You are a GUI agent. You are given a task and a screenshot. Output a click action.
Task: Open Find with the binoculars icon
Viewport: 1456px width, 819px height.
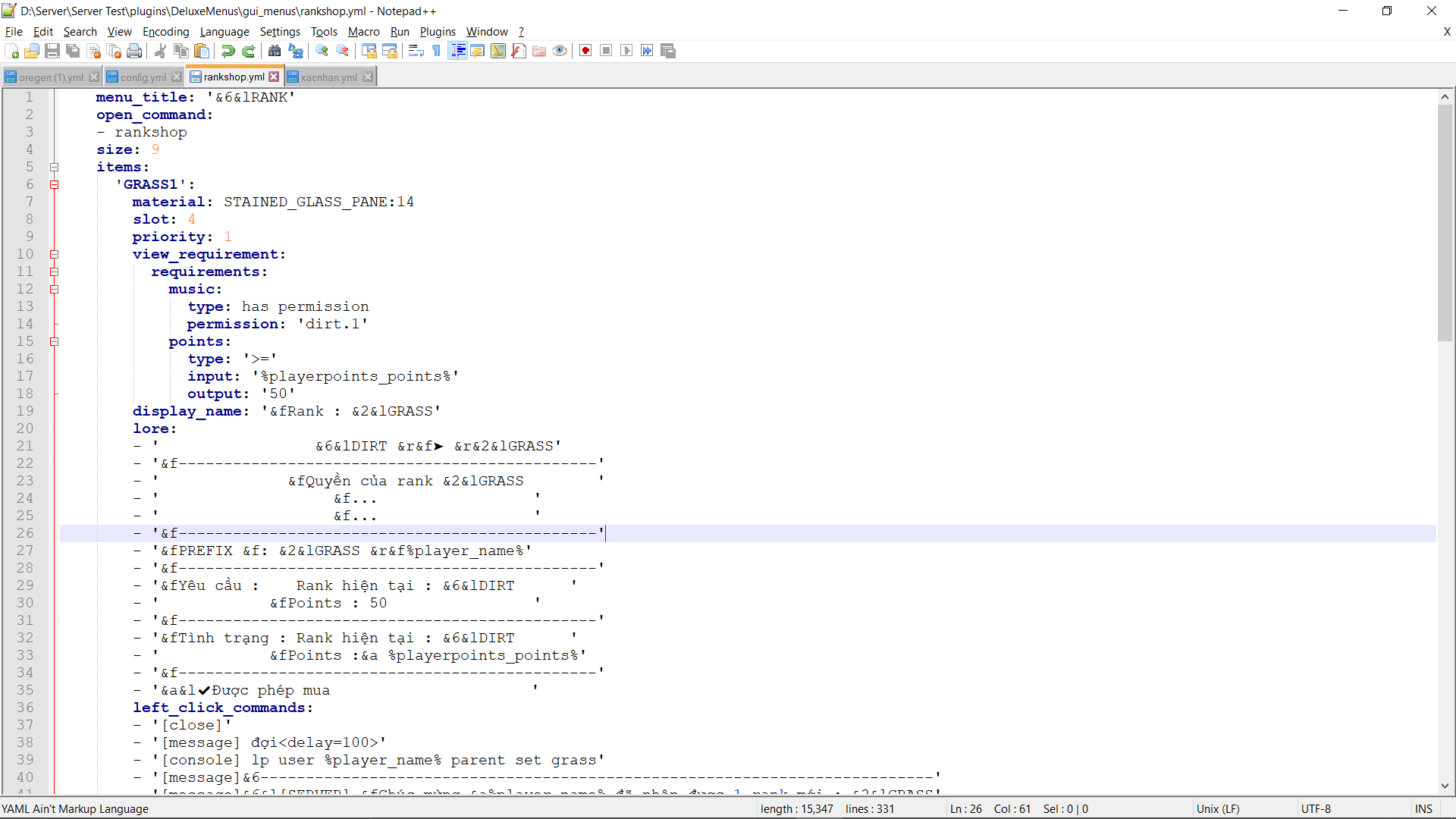pyautogui.click(x=275, y=51)
